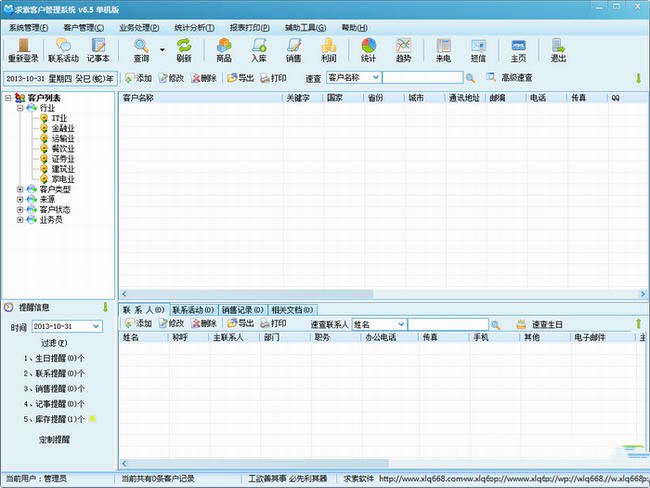Click green arrow beside 提醒信息 header
The image size is (650, 488).
[105, 307]
